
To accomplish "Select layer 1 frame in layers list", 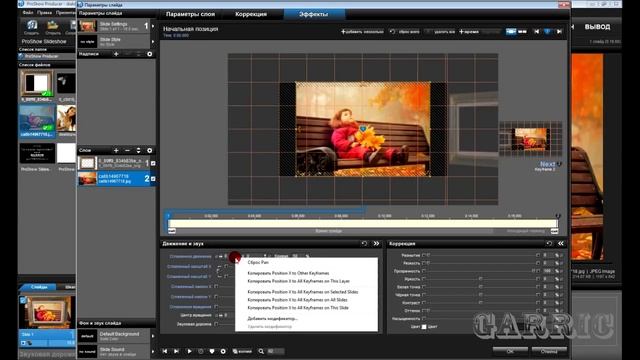I will pyautogui.click(x=116, y=163).
